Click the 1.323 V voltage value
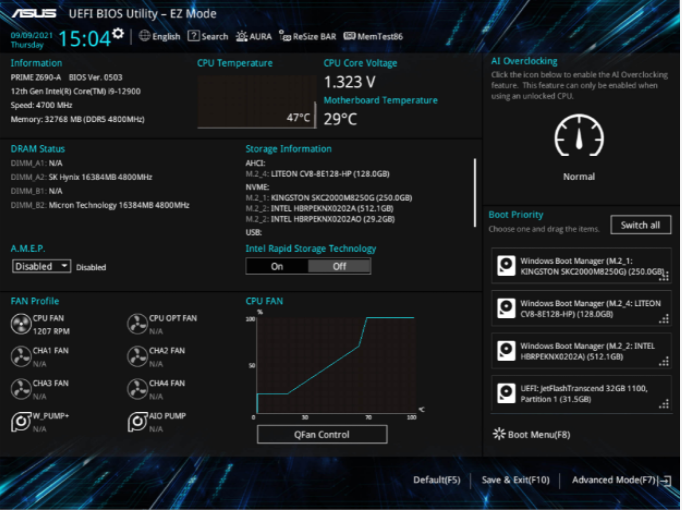682x510 pixels. (350, 82)
